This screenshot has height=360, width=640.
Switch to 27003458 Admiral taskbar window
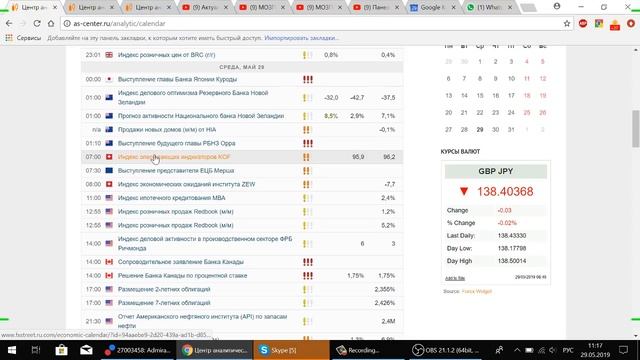click(x=138, y=350)
